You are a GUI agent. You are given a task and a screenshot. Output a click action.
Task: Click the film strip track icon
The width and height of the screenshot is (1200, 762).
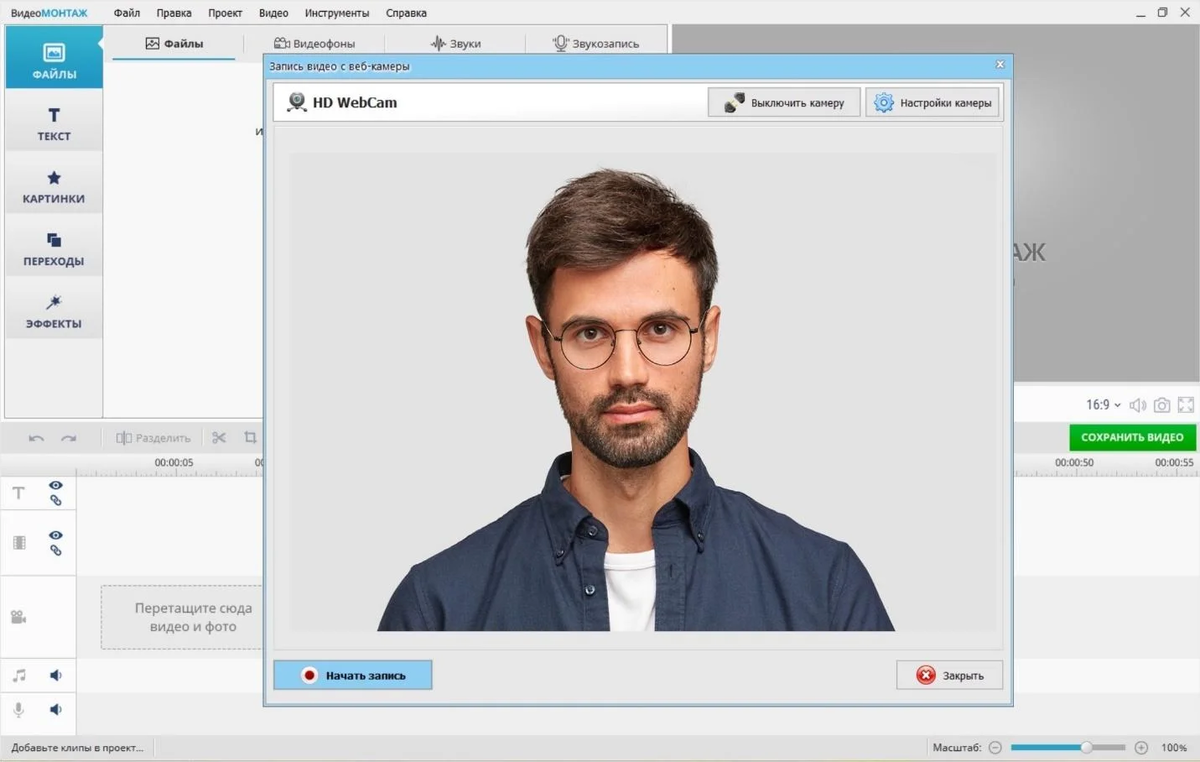coord(19,543)
